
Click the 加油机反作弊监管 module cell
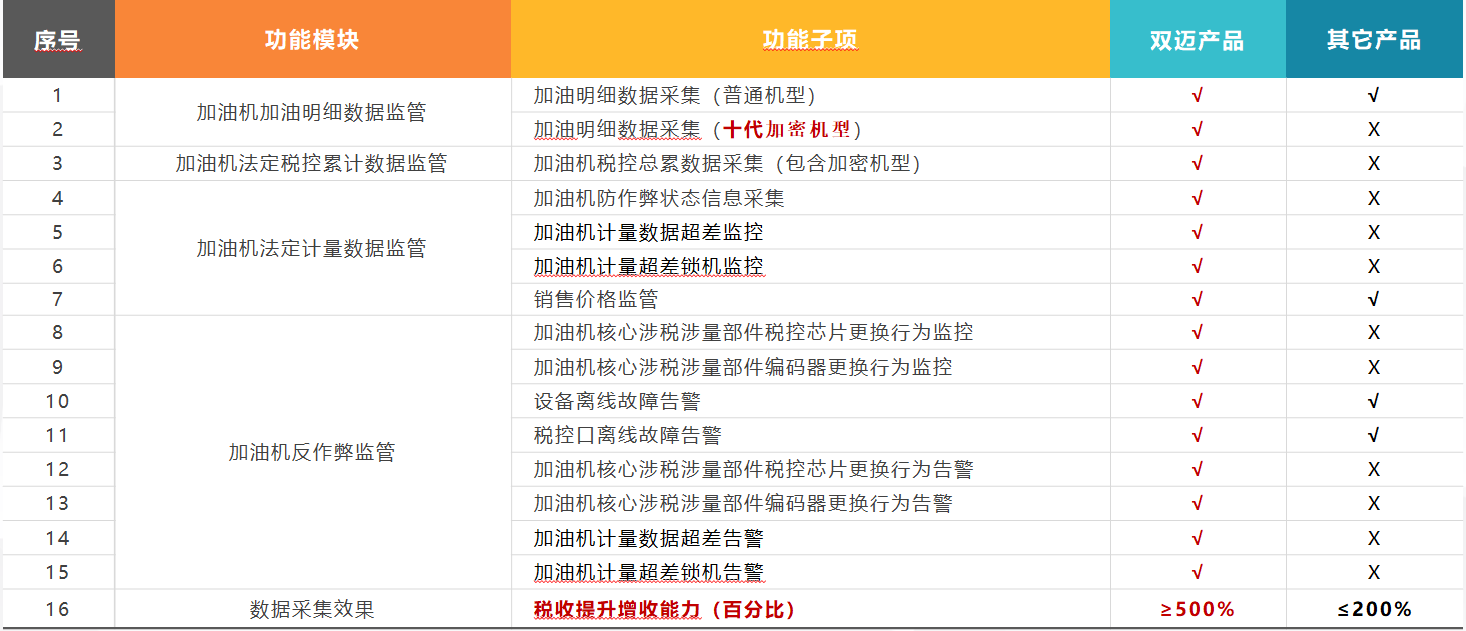311,452
